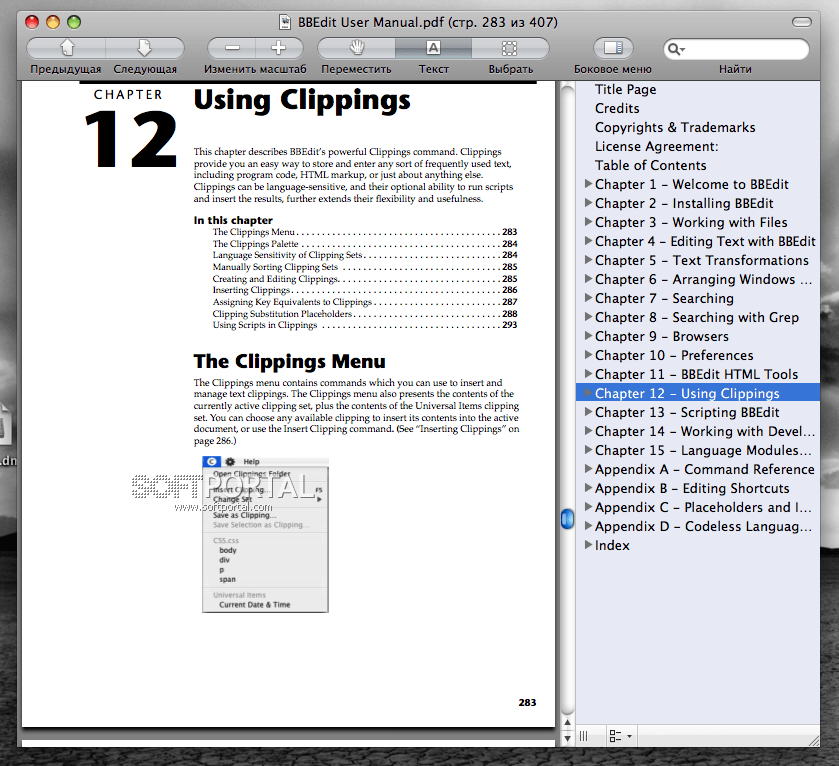Screen dimensions: 839x766
Task: Click 'Using Clippings' chapter heading
Action: pyautogui.click(x=302, y=101)
